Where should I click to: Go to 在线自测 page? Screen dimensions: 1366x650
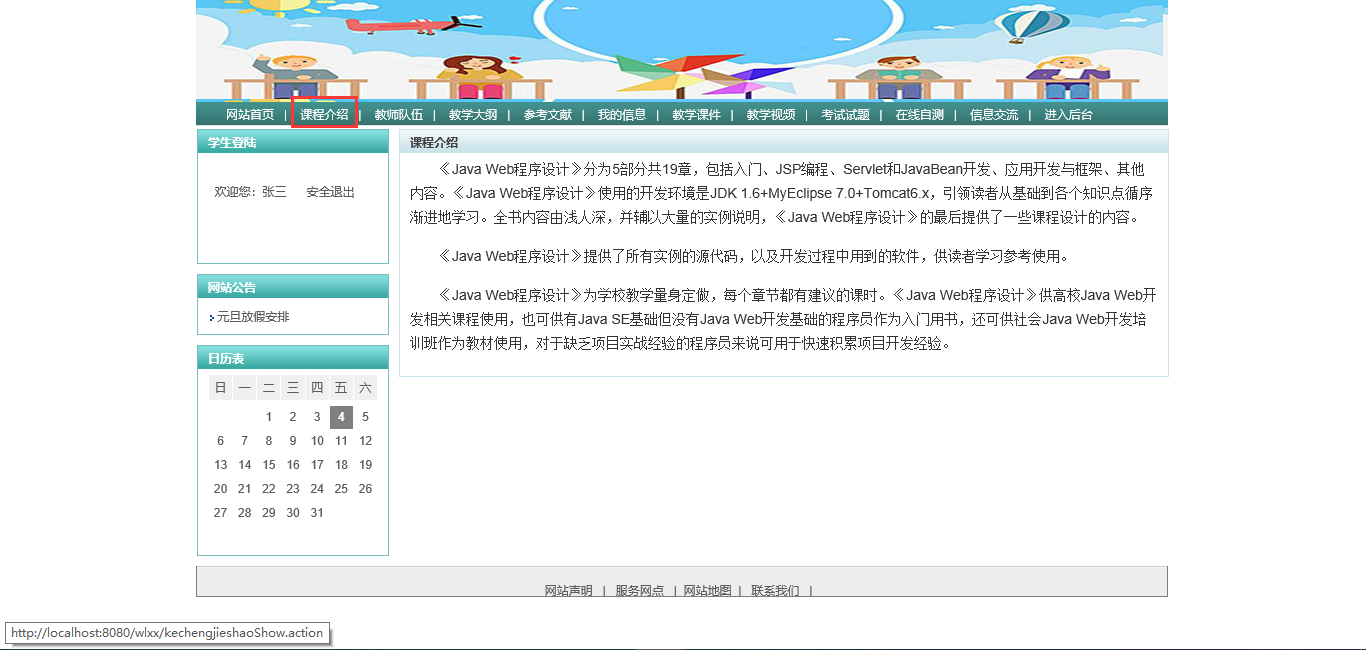point(920,115)
